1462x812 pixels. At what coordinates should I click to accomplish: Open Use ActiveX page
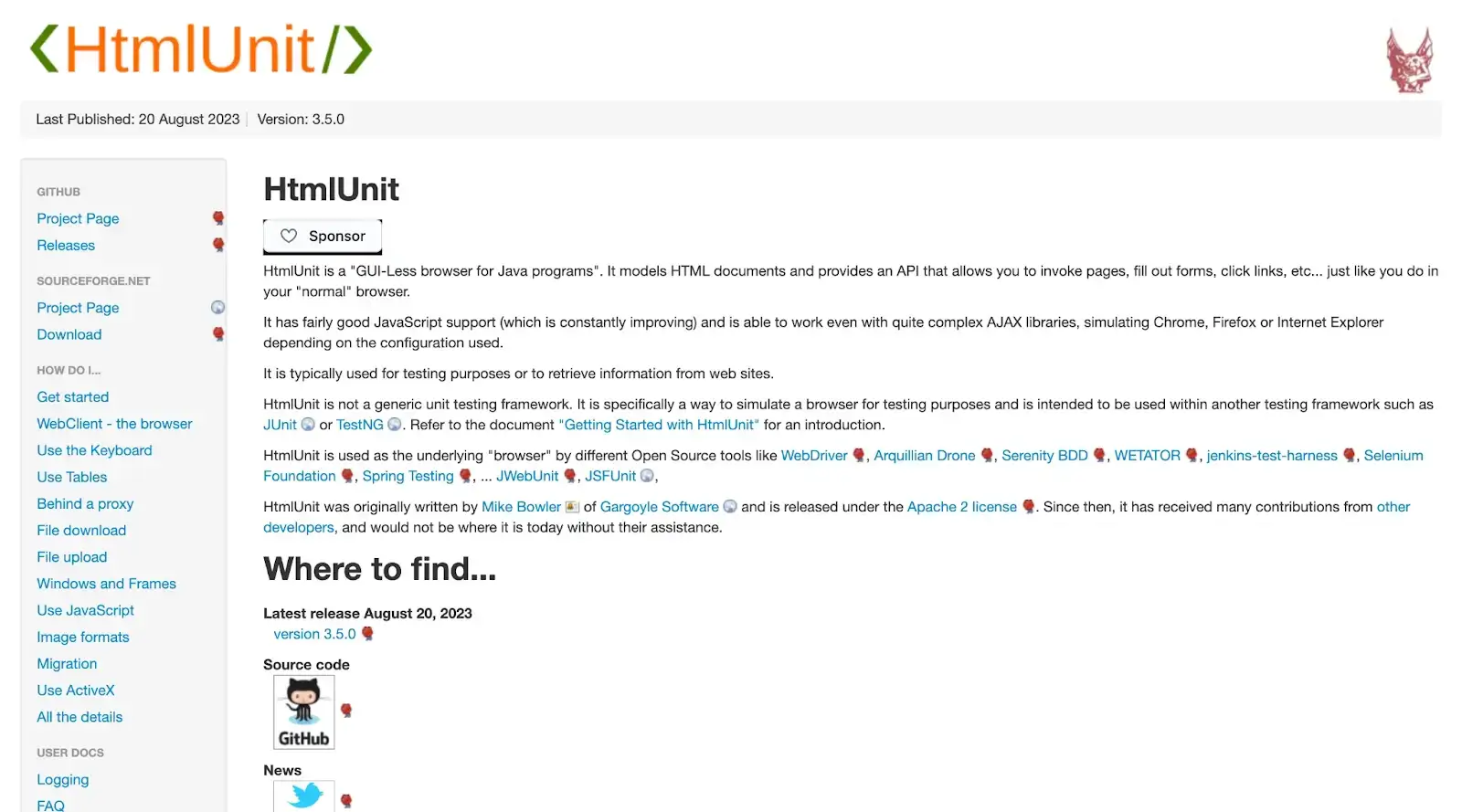click(x=76, y=691)
